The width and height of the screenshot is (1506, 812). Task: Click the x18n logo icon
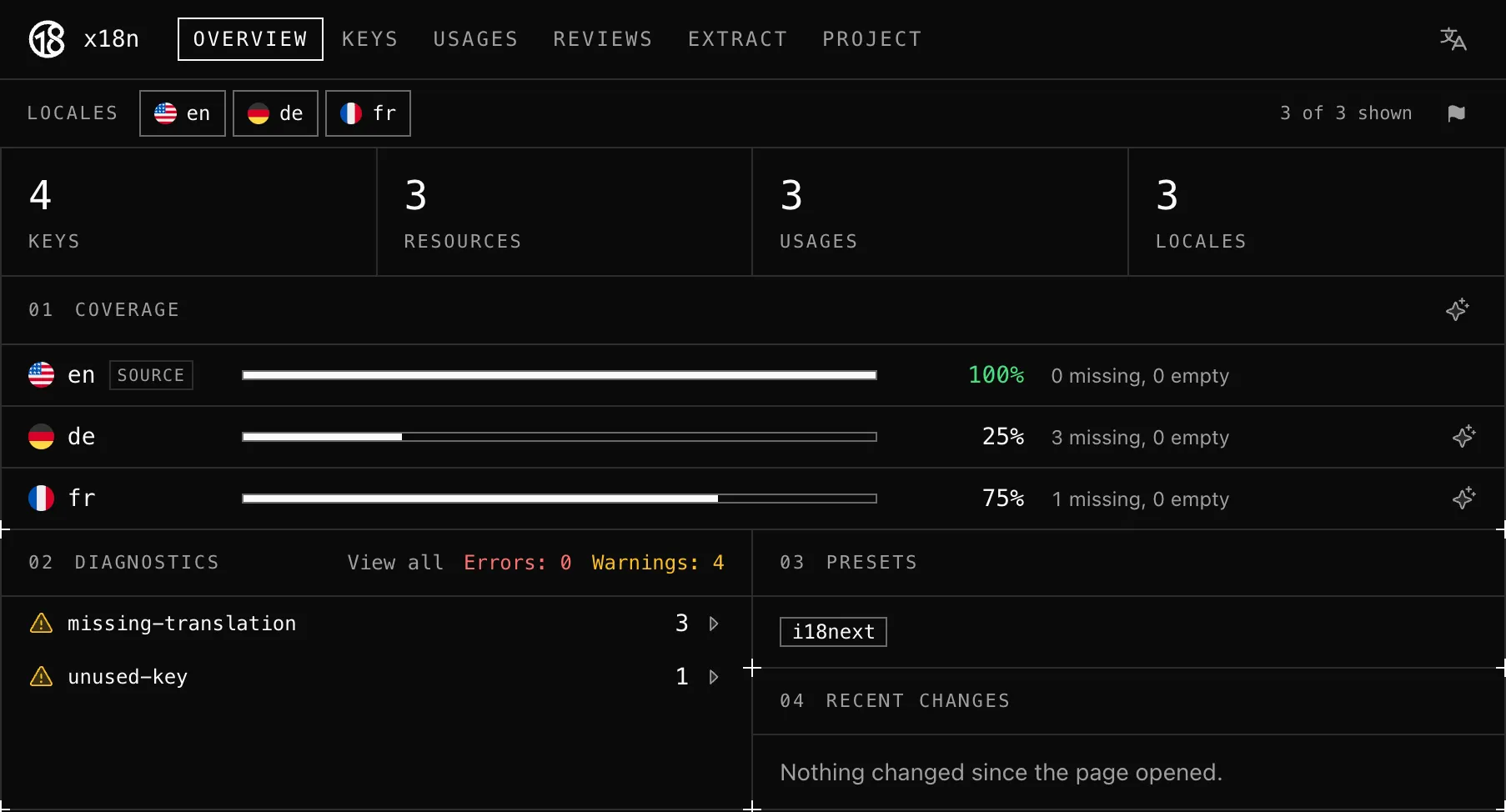tap(47, 39)
